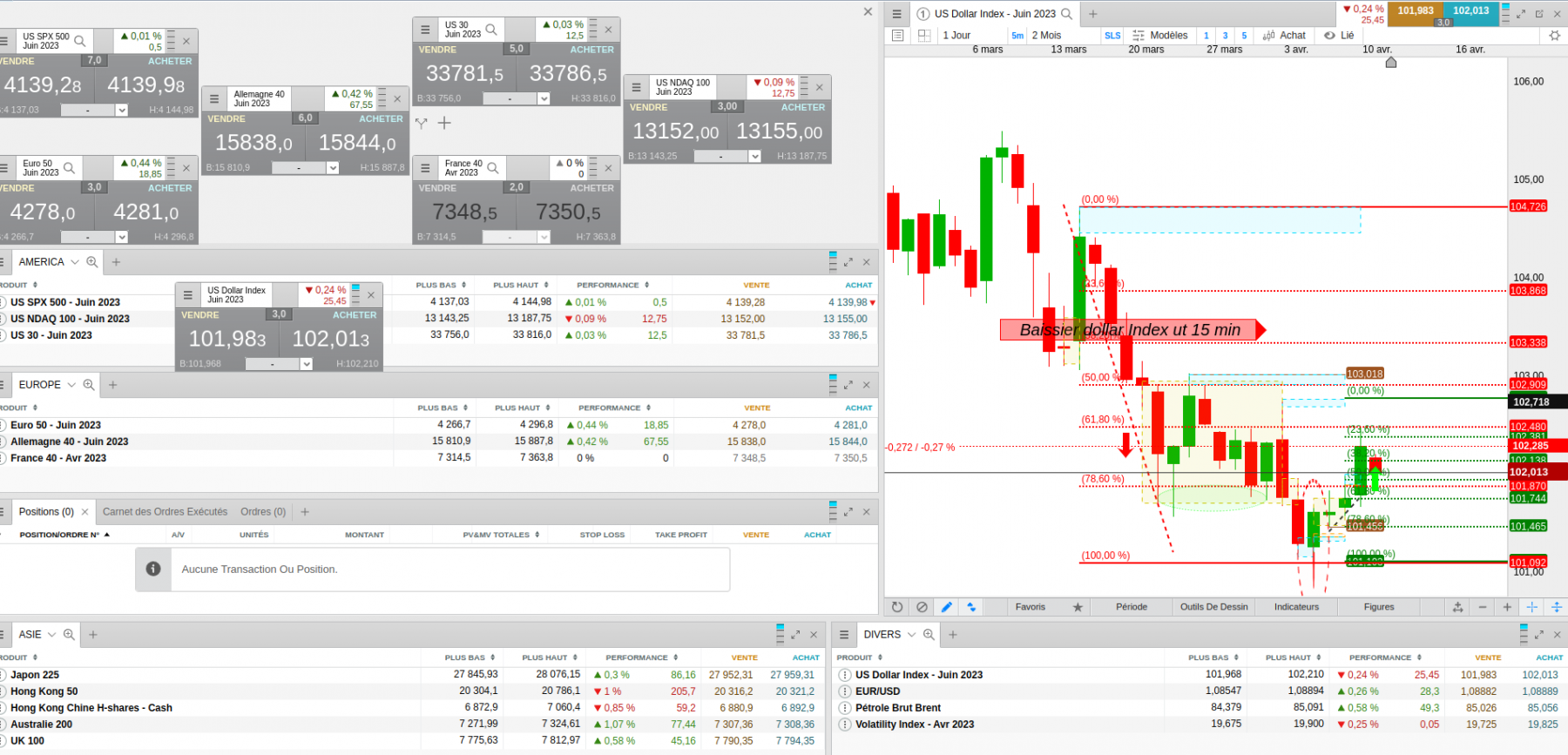Switch to Carnet des Ordres Exécutés tab
This screenshot has height=755, width=1568.
[x=165, y=512]
